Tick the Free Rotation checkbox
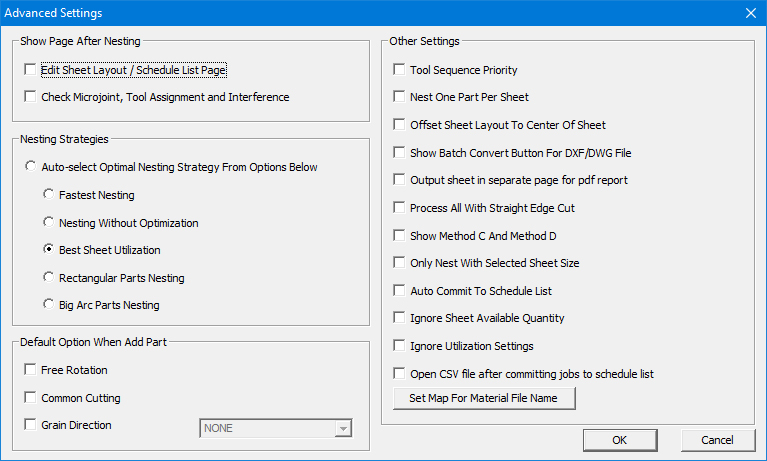The width and height of the screenshot is (767, 461). tap(31, 370)
